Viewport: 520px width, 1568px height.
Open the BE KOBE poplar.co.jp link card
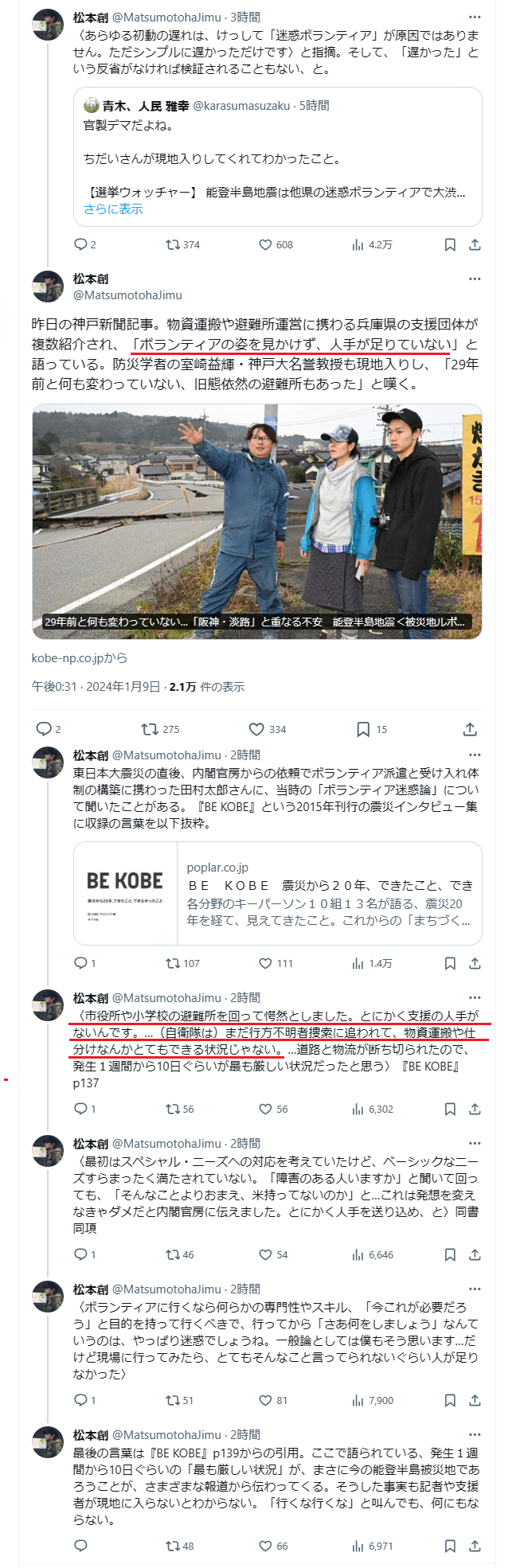[277, 893]
